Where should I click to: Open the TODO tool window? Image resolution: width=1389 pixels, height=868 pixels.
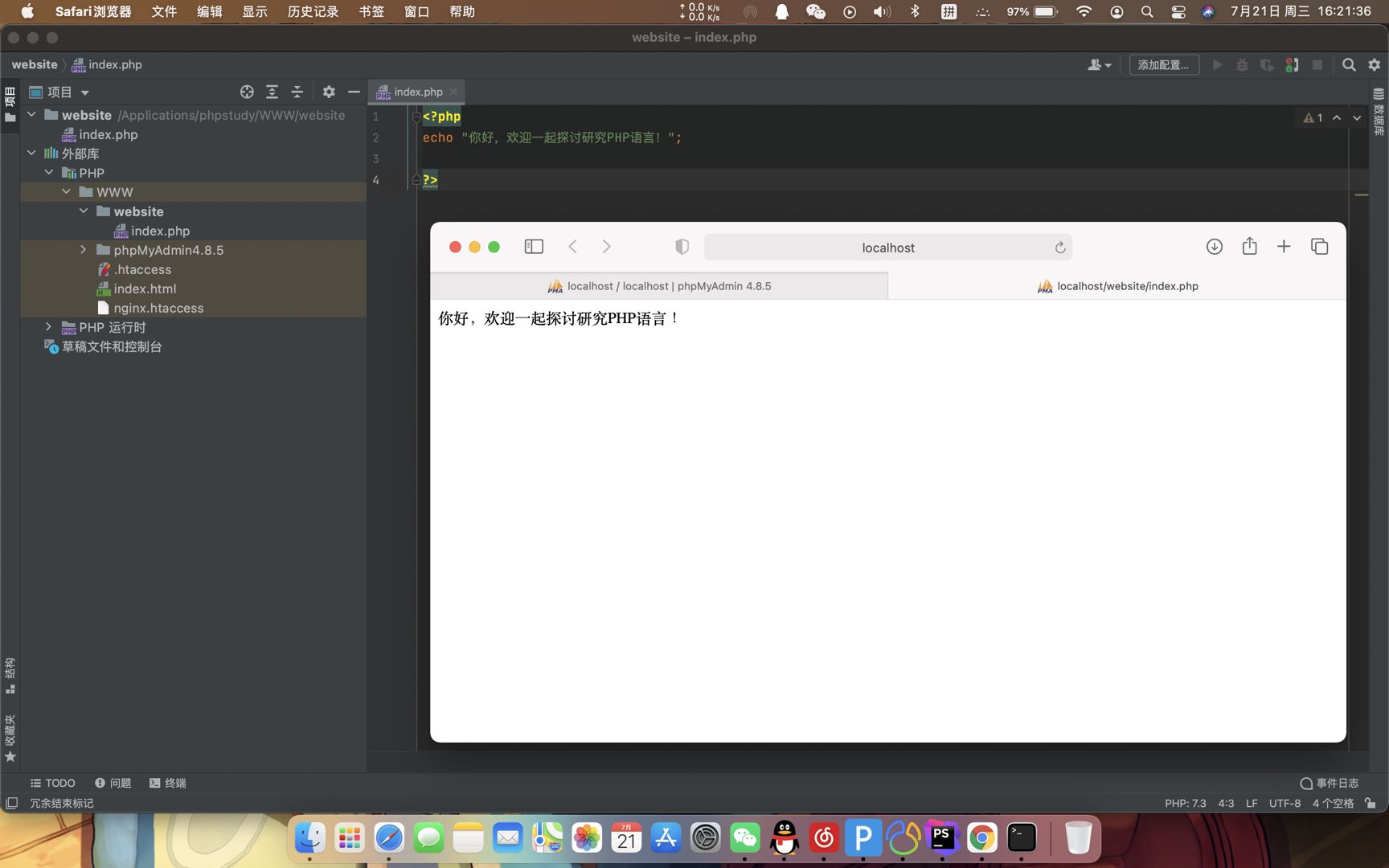(52, 783)
